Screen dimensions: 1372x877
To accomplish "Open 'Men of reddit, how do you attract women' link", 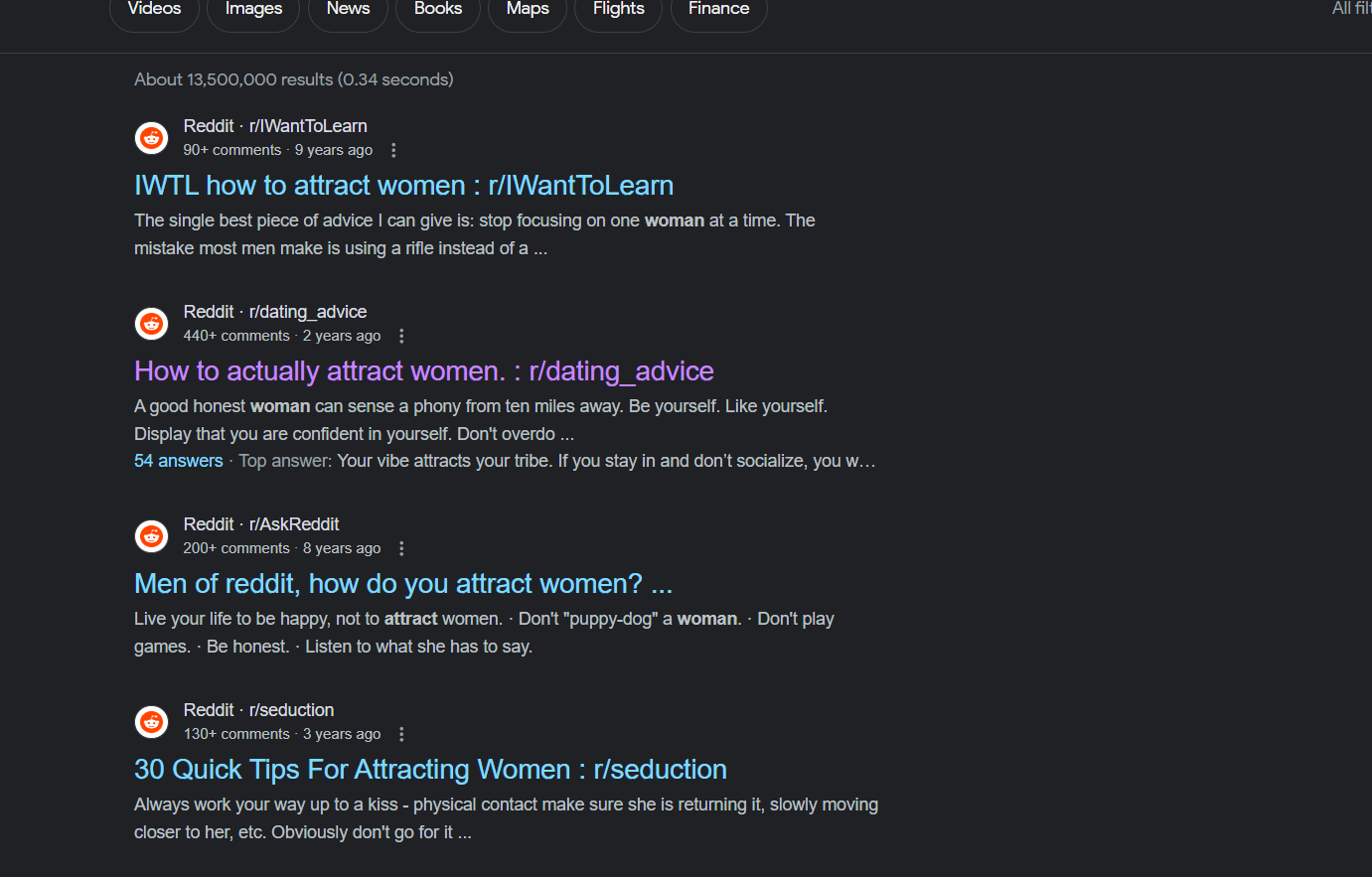I will tap(403, 584).
